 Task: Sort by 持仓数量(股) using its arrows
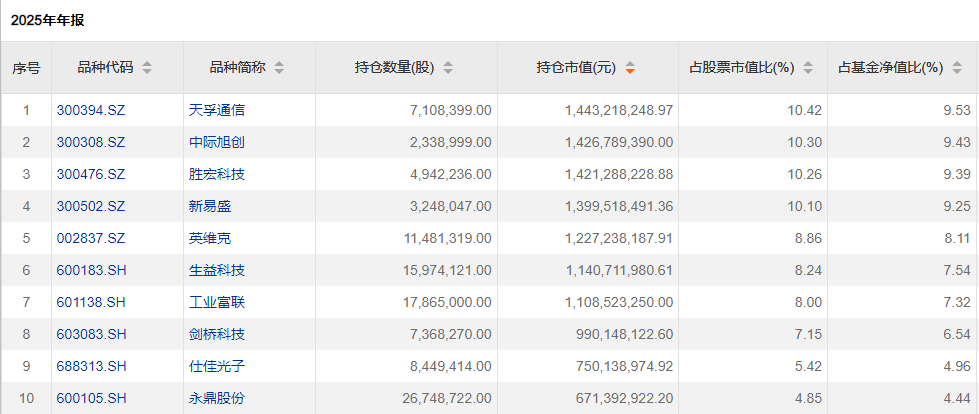[x=448, y=68]
